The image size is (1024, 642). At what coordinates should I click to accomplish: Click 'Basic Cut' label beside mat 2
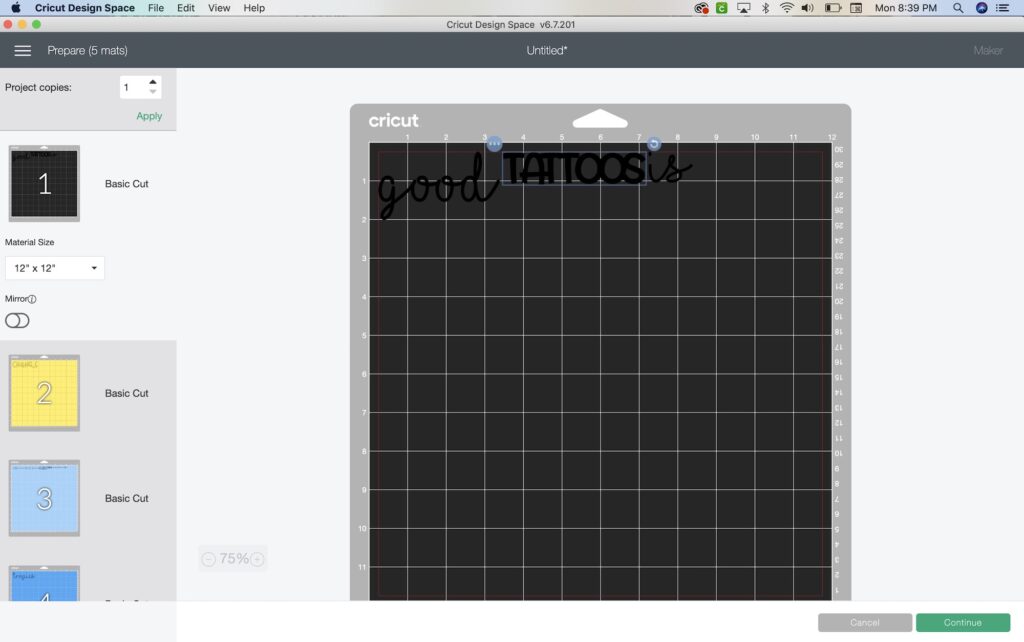[127, 393]
